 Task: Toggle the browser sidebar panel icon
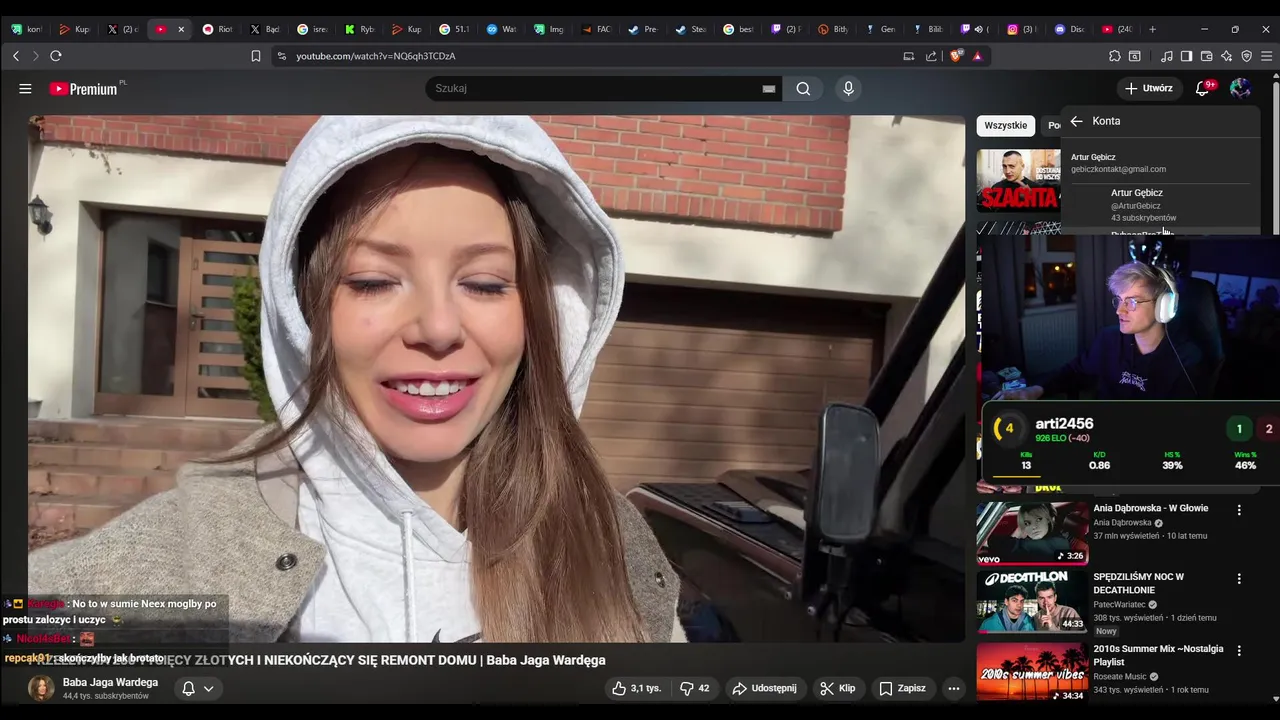(x=1186, y=56)
